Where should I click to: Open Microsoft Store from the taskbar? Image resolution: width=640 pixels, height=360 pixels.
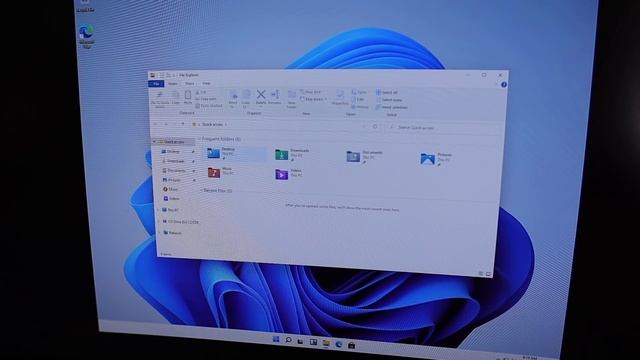(351, 345)
